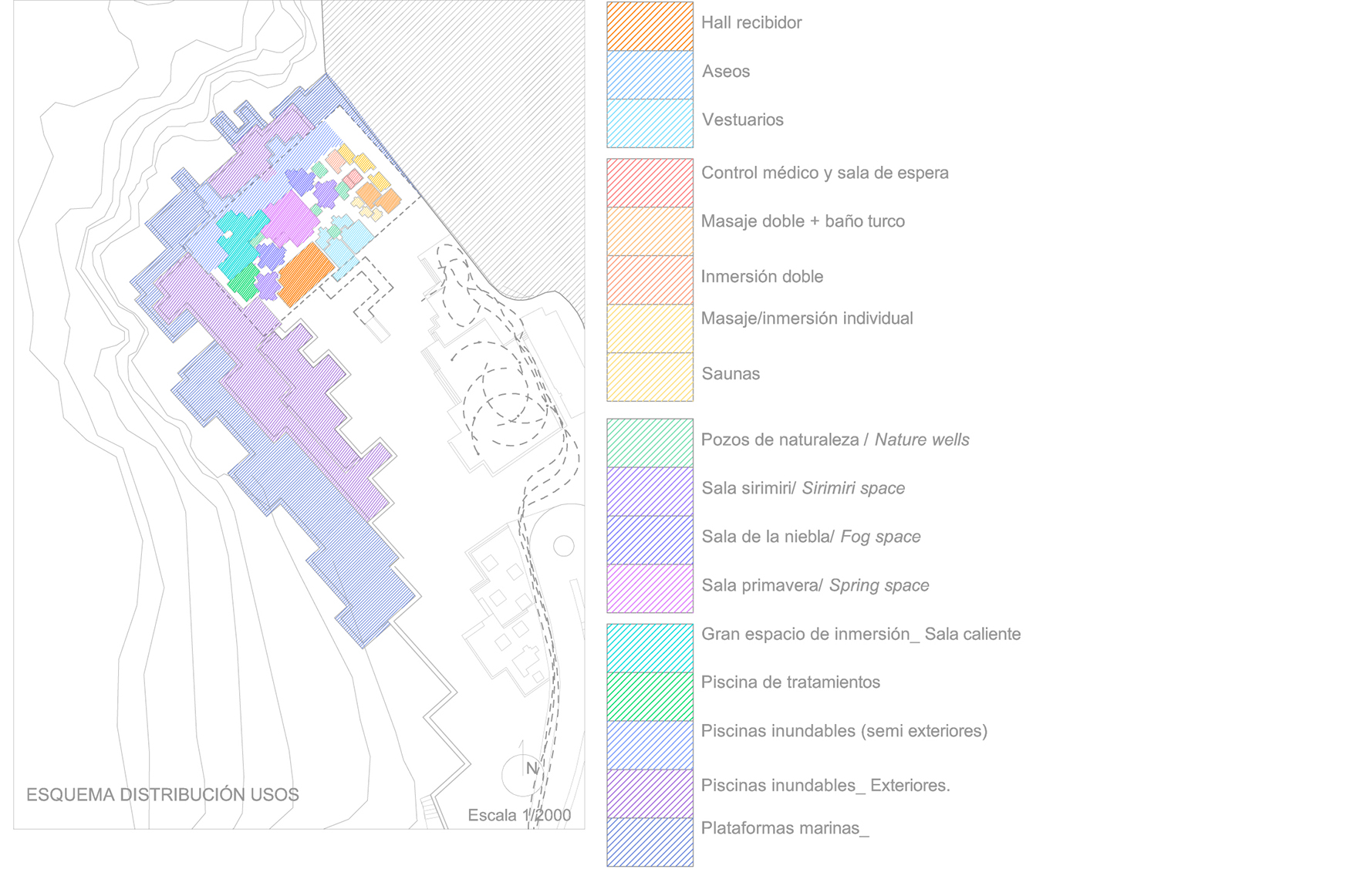1367x896 pixels.
Task: Pick the Piscina de tratamientos green swatch
Action: 650,696
